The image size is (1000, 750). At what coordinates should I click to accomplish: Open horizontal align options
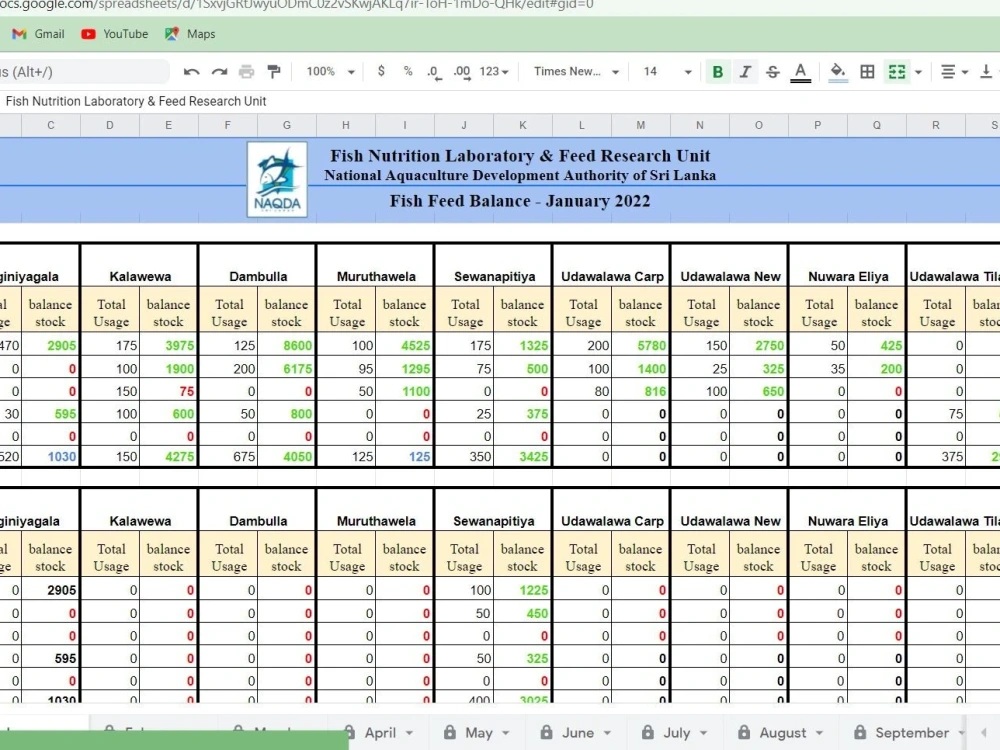(955, 72)
